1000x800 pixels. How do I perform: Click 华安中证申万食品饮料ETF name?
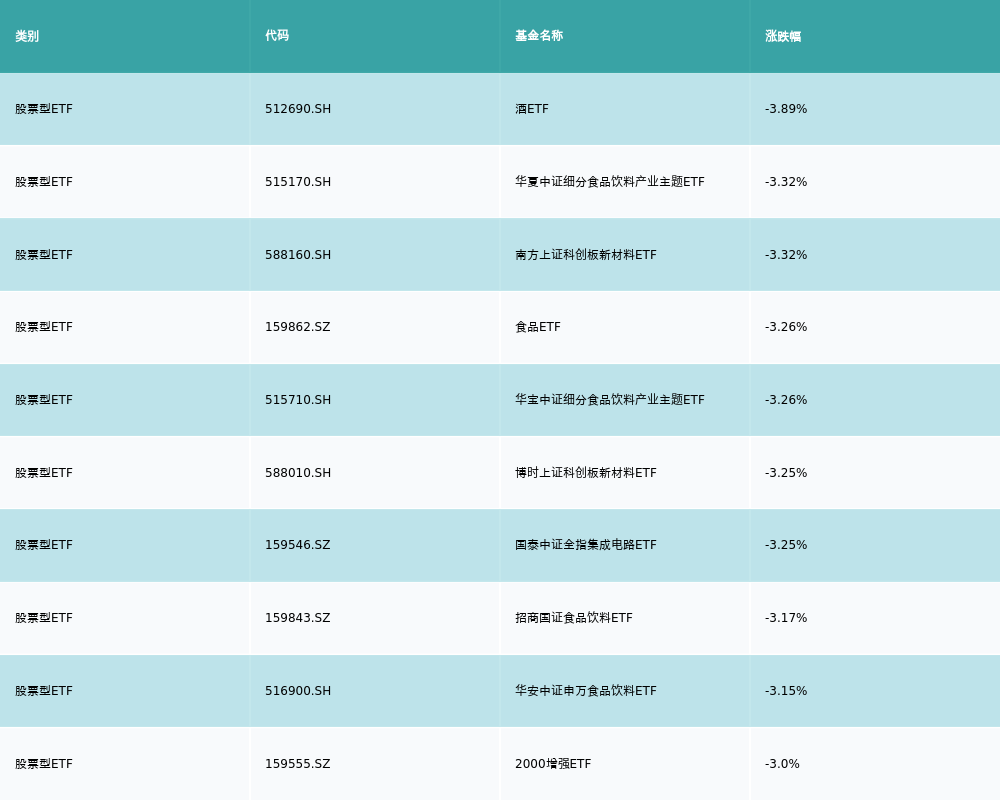[x=585, y=691]
